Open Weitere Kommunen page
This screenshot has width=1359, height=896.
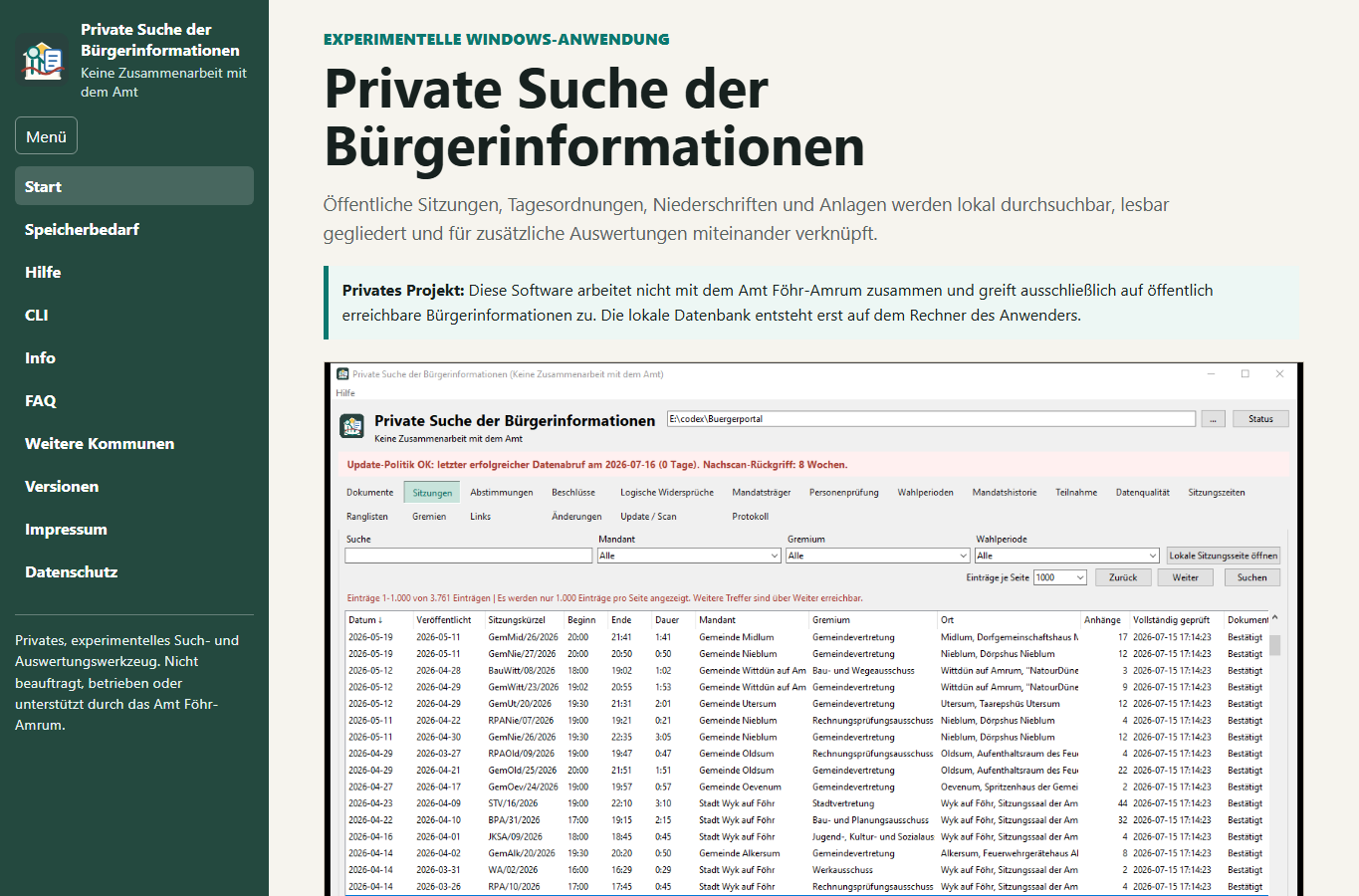(134, 443)
